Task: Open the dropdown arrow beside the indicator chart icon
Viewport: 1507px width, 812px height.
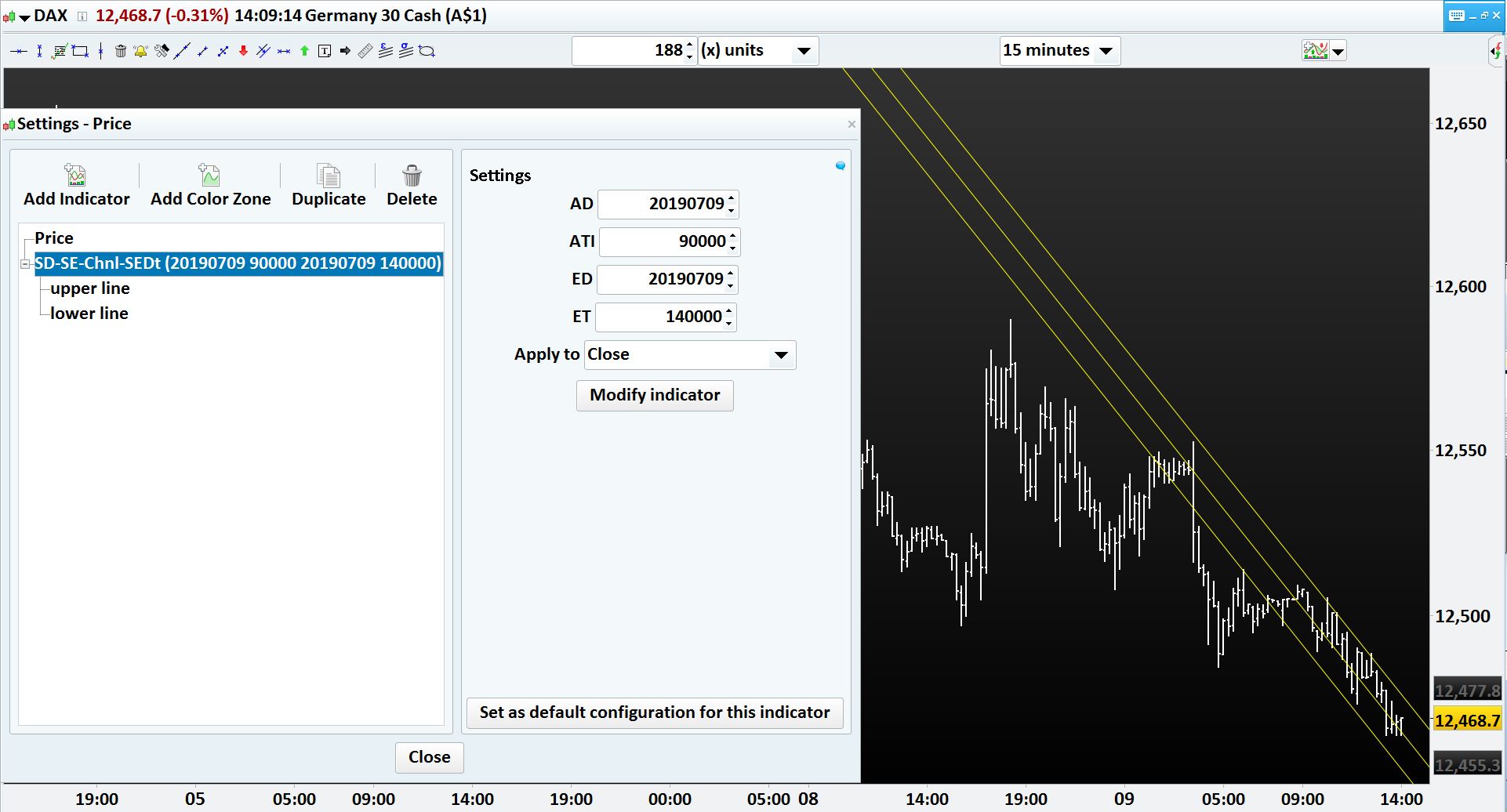Action: coord(1338,52)
